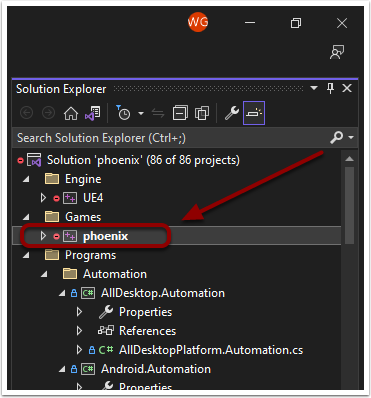Click the vertical scrollbar up arrow
371x398 pixels.
[349, 159]
